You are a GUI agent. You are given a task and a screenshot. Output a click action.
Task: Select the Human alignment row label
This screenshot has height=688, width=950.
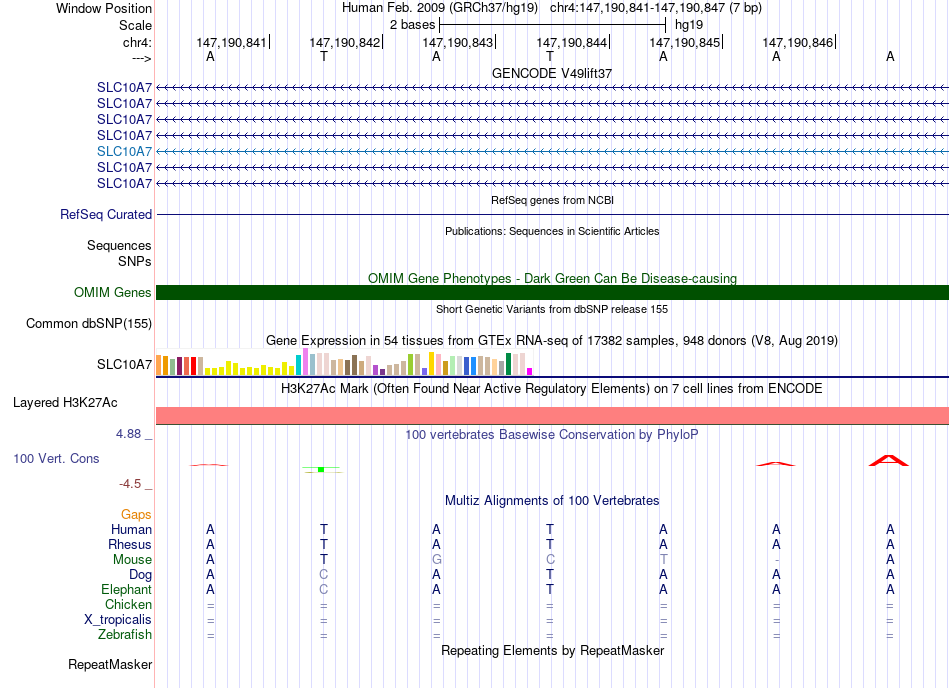tap(131, 529)
